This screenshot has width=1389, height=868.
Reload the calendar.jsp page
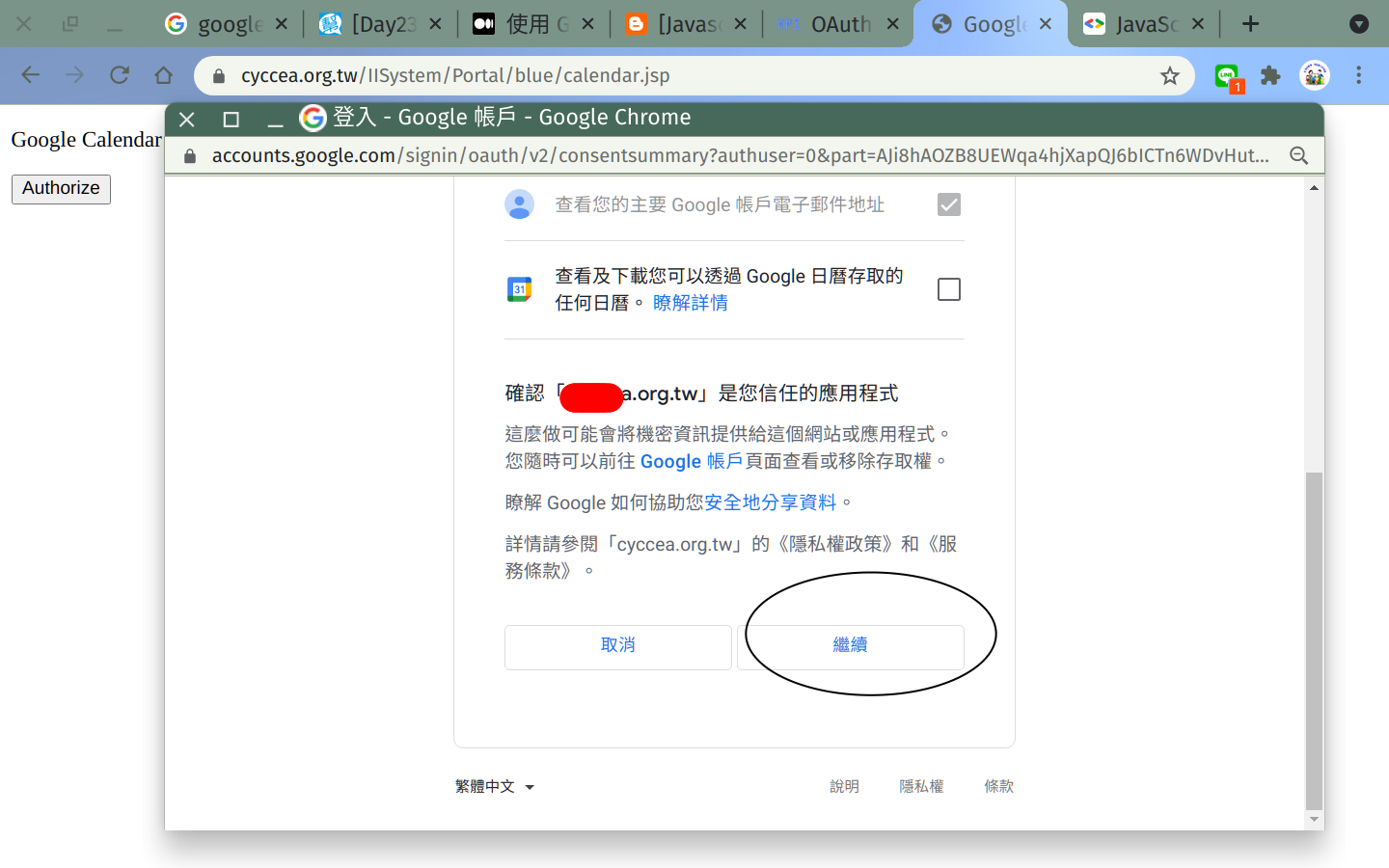(x=120, y=75)
